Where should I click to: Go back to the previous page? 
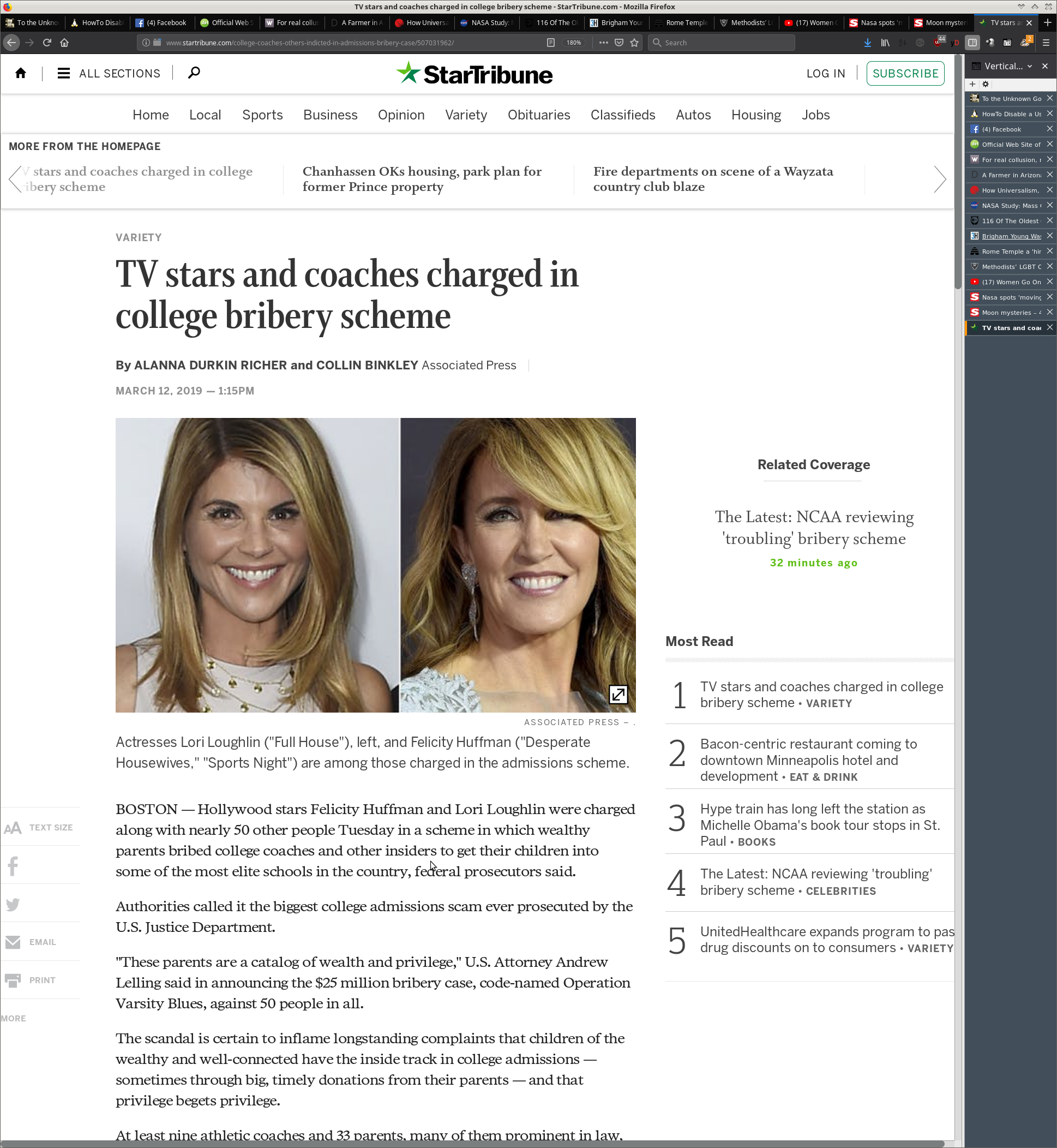tap(11, 43)
